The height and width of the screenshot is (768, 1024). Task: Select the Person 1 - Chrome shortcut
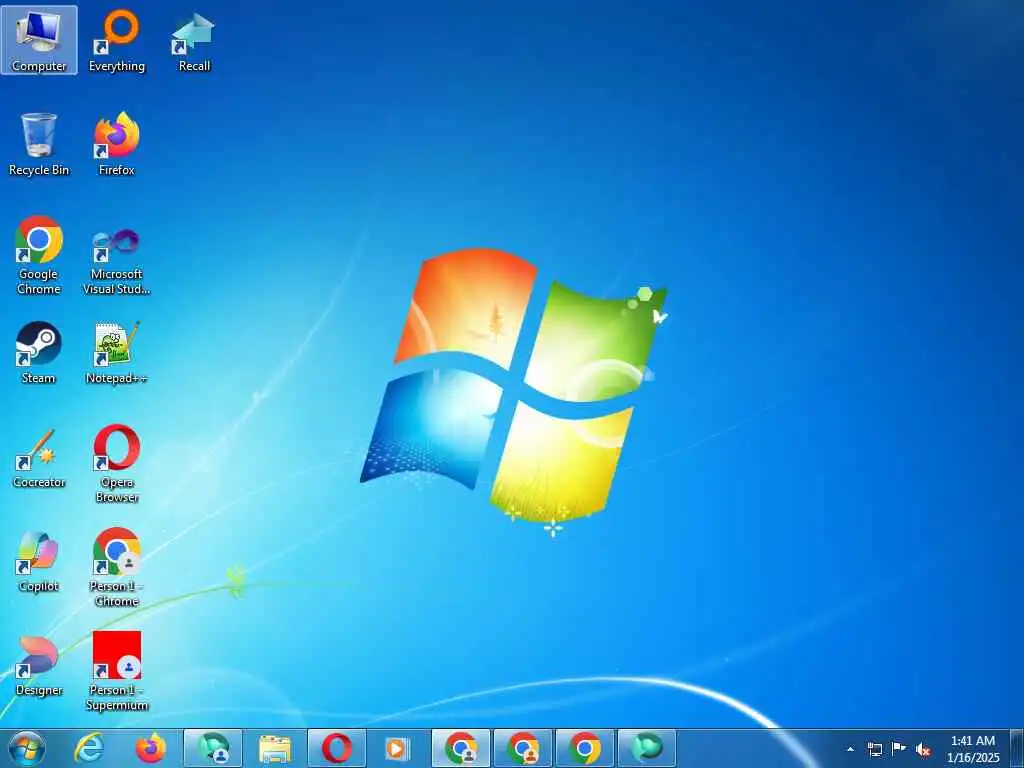117,568
